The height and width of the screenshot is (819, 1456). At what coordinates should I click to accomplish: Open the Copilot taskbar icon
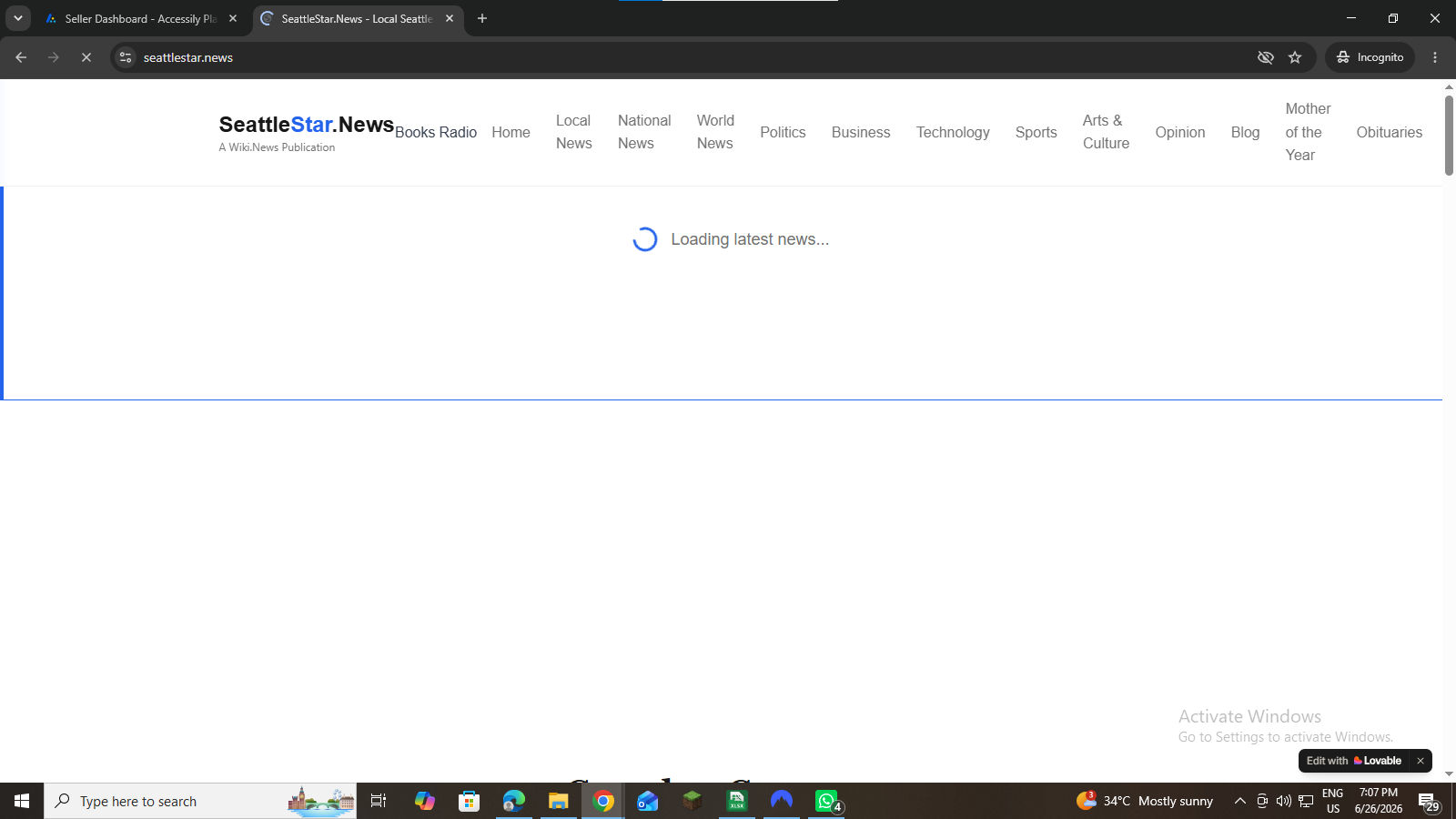click(x=424, y=801)
